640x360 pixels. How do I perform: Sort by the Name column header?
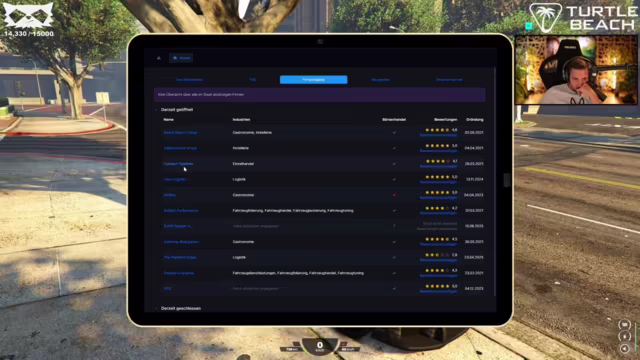(x=169, y=120)
